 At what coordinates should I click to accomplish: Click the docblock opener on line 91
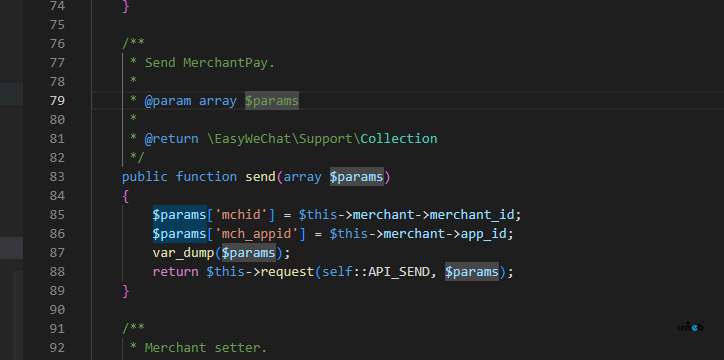coord(133,328)
